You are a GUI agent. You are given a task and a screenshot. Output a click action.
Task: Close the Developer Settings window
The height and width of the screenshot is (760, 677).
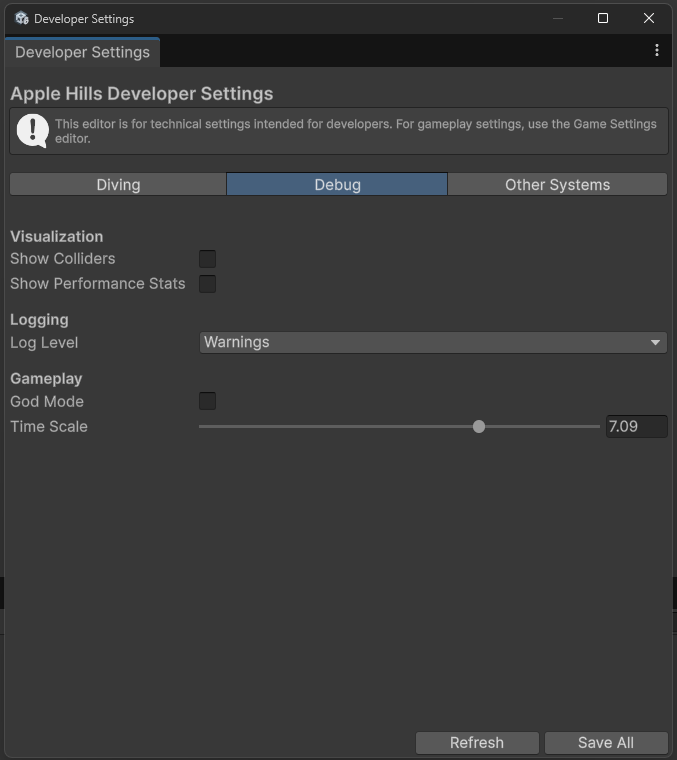[650, 18]
